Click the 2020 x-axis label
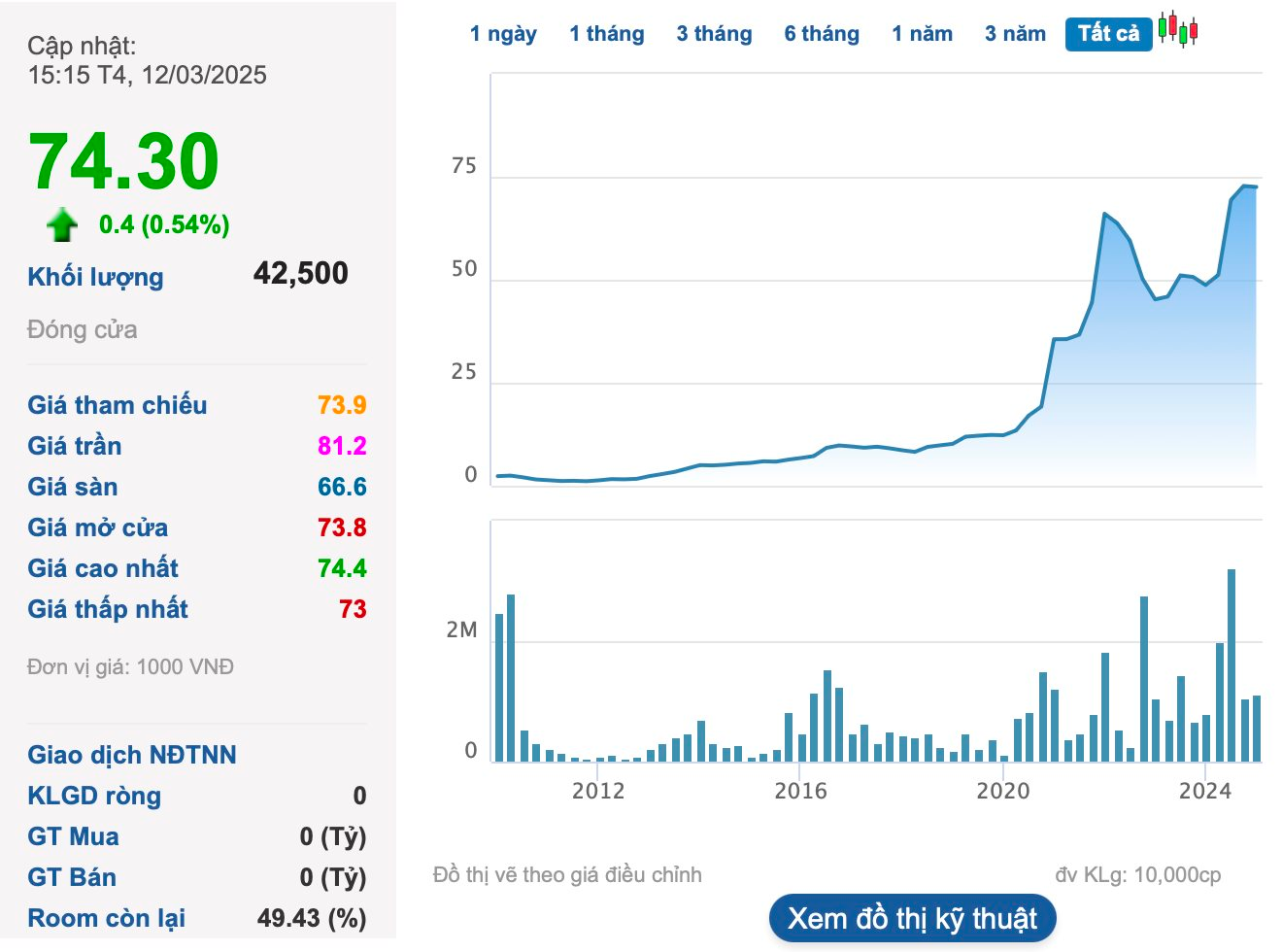This screenshot has height=952, width=1282. (1003, 791)
